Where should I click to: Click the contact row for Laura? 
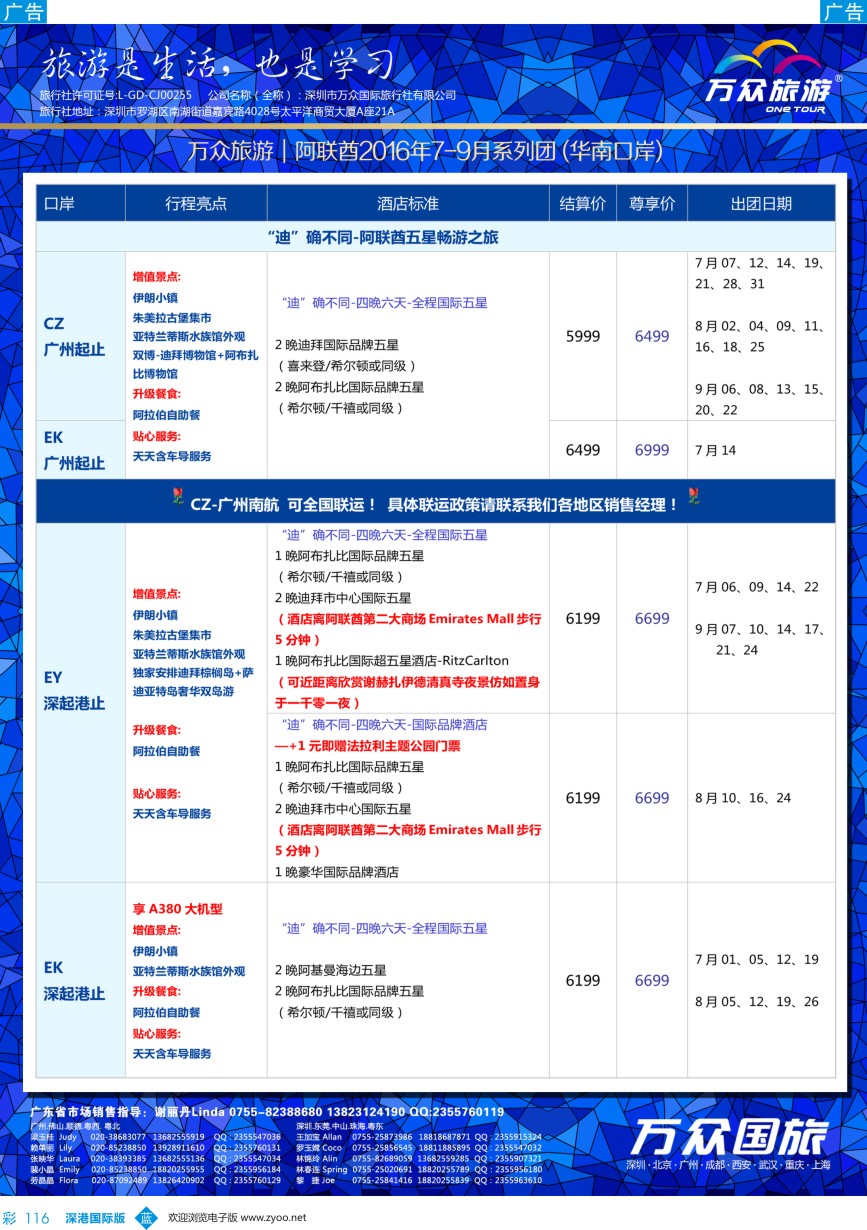coord(155,1159)
